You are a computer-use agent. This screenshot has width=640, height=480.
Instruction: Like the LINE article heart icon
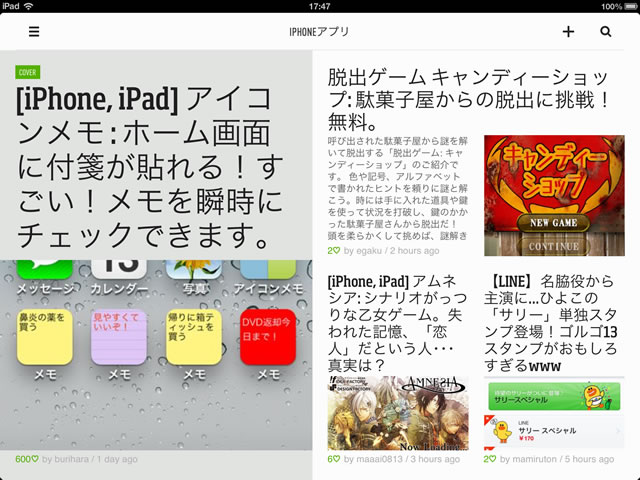tap(492, 459)
